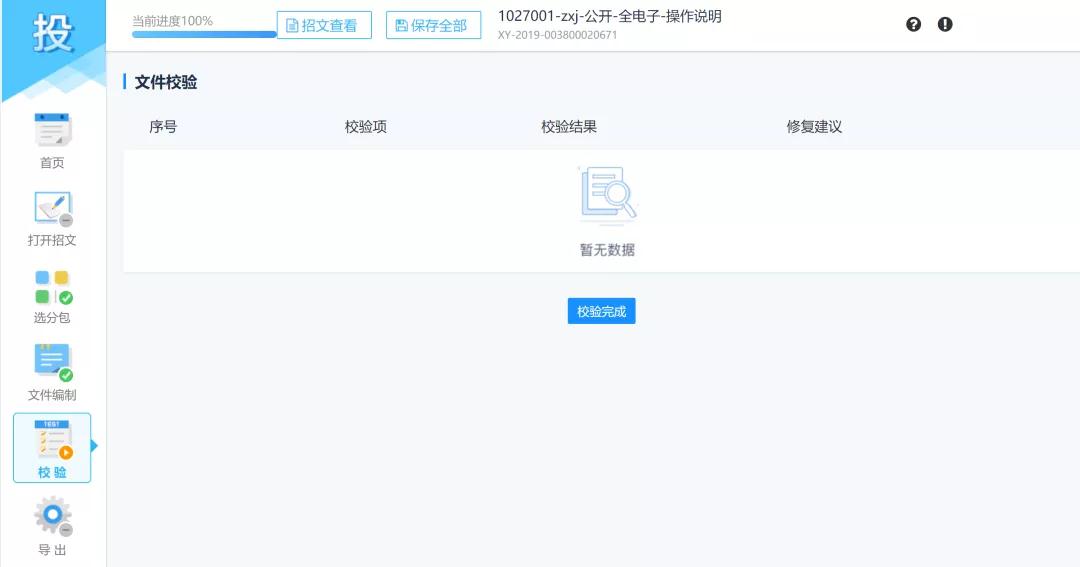The image size is (1080, 567).
Task: Click the 保存全部 save all button
Action: point(433,25)
